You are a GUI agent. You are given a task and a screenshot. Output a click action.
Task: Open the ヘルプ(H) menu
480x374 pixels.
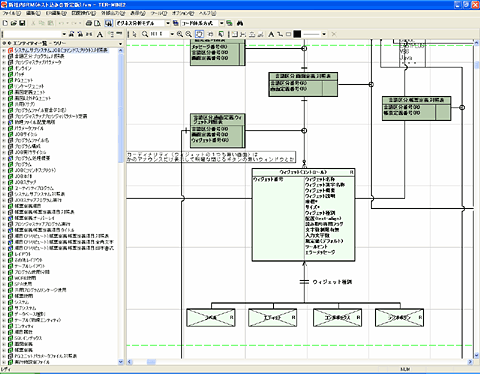click(207, 13)
